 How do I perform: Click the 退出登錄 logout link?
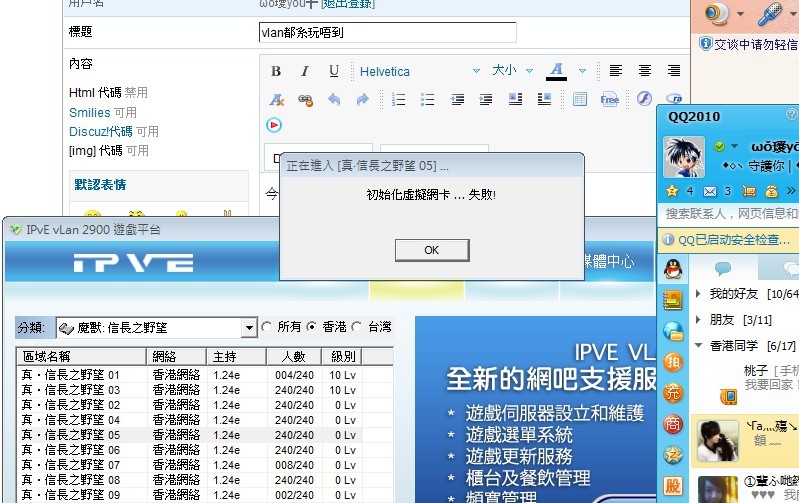(x=348, y=4)
